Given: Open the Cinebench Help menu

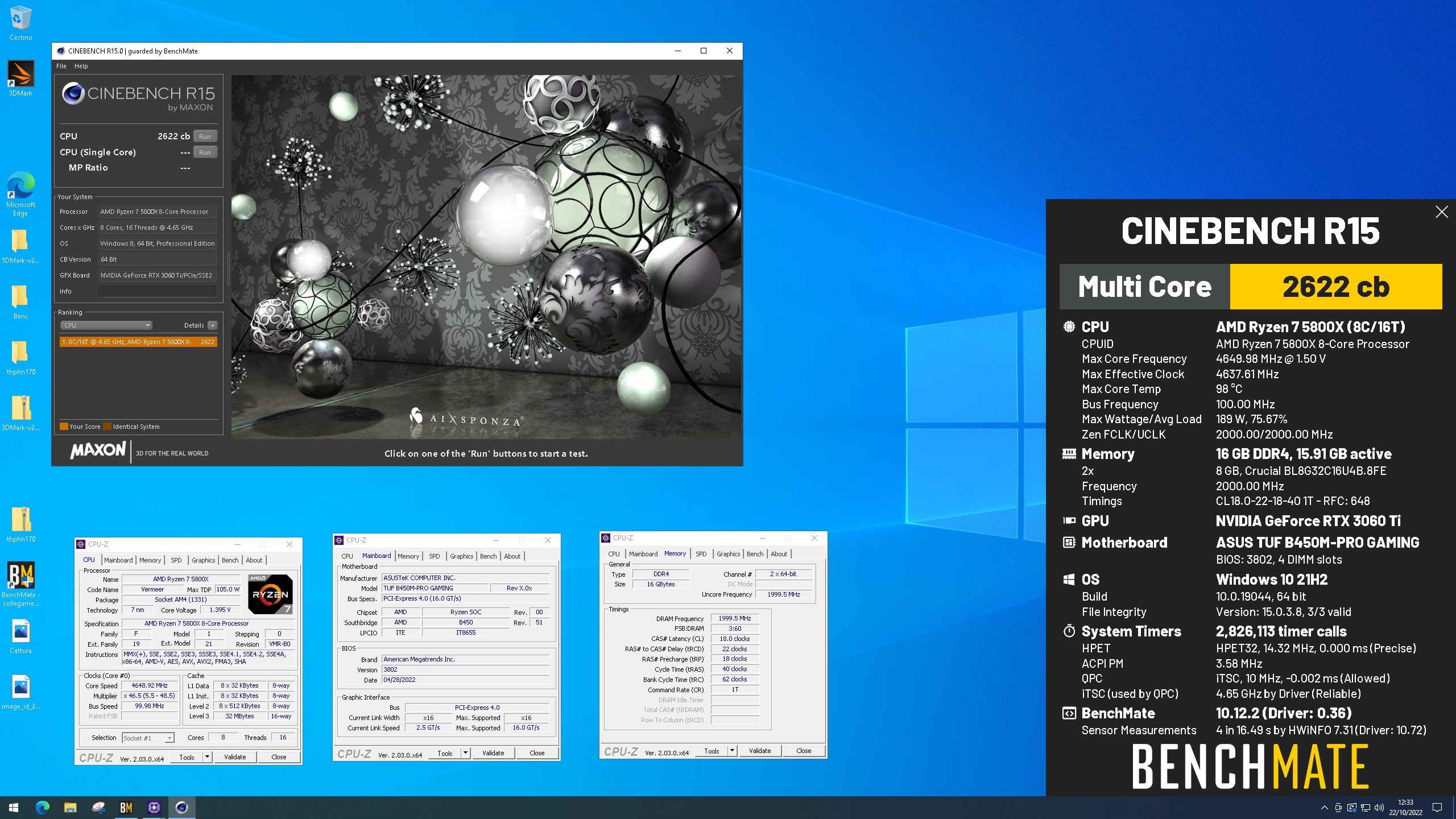Looking at the screenshot, I should (81, 66).
